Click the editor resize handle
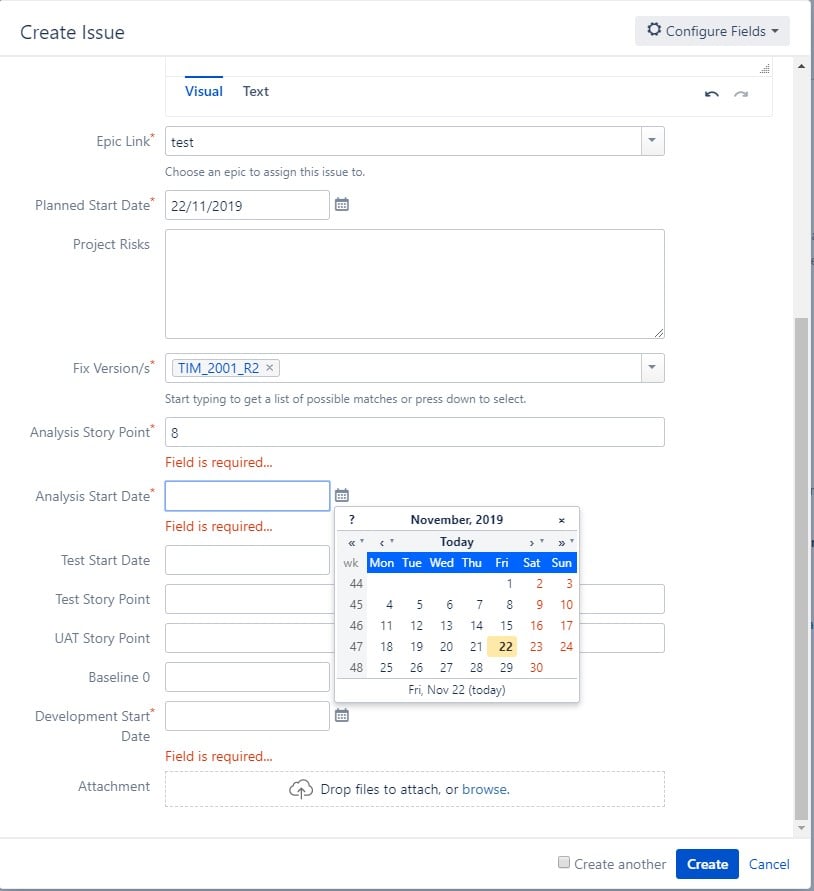The image size is (814, 891). click(x=765, y=68)
